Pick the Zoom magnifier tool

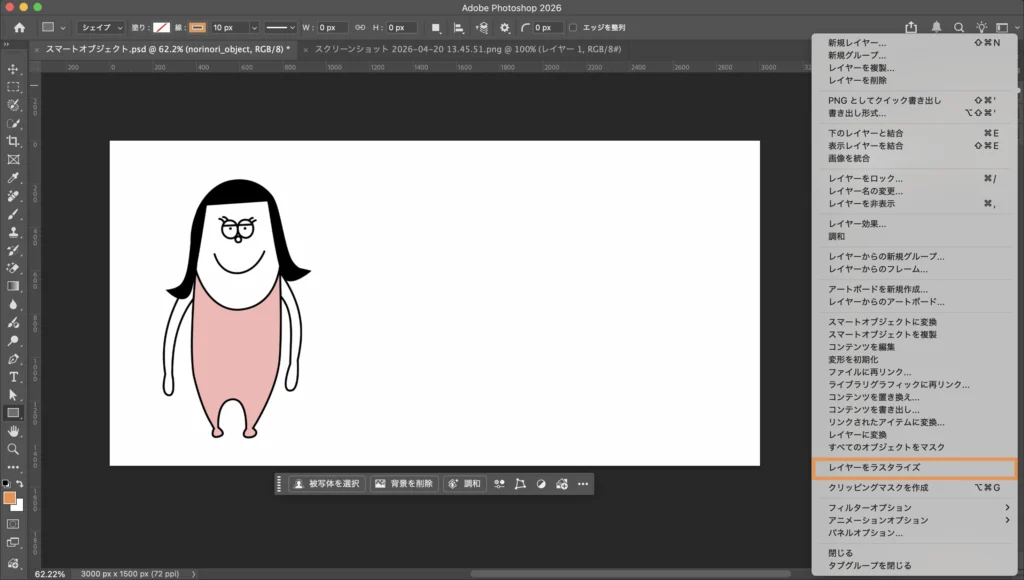14,449
